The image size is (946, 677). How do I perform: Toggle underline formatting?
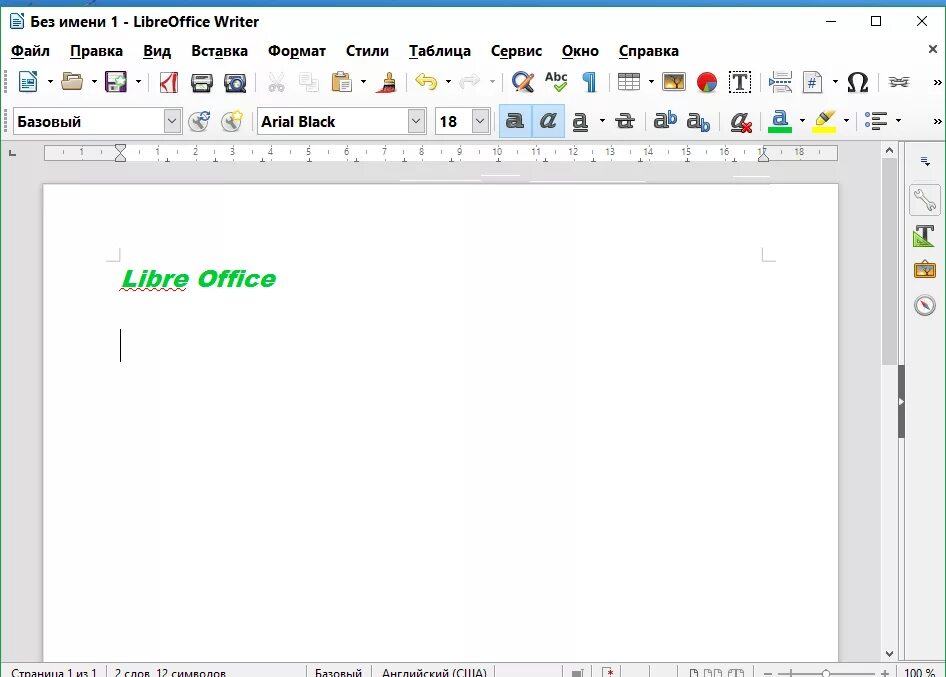pyautogui.click(x=580, y=121)
